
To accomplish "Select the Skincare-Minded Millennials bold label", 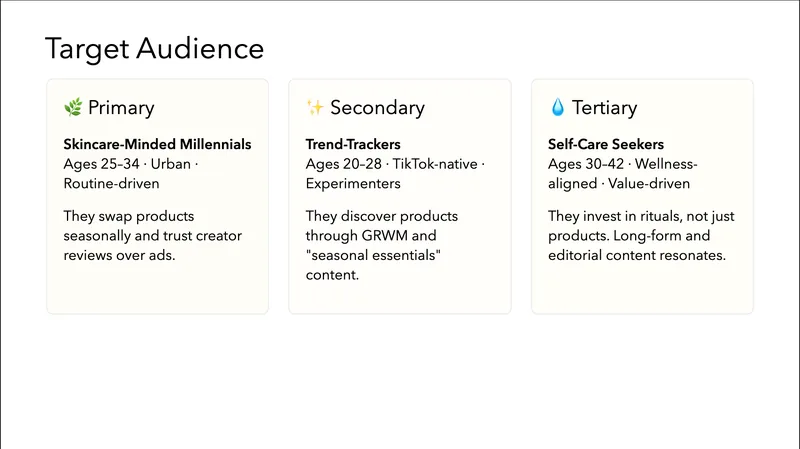I will [x=157, y=145].
